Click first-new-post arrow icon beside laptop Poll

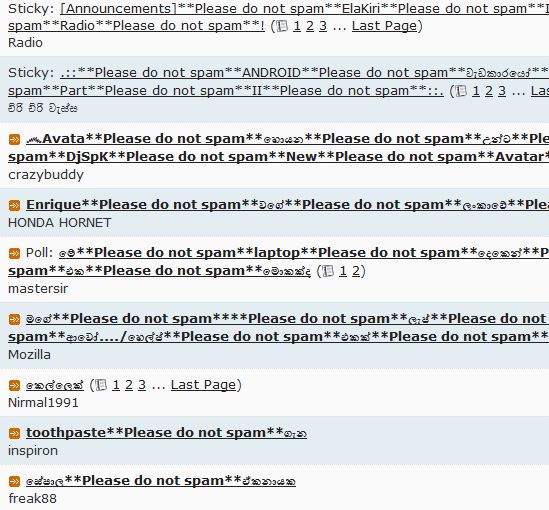(14, 253)
